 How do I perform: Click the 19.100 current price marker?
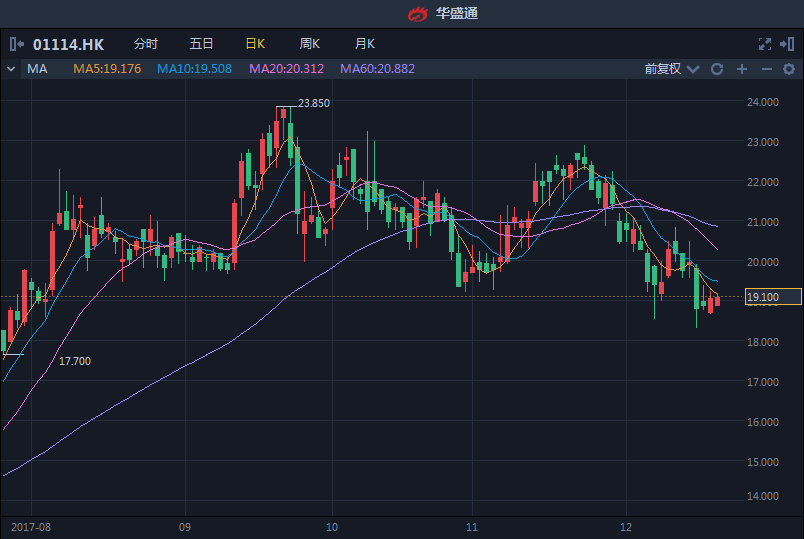[x=773, y=297]
